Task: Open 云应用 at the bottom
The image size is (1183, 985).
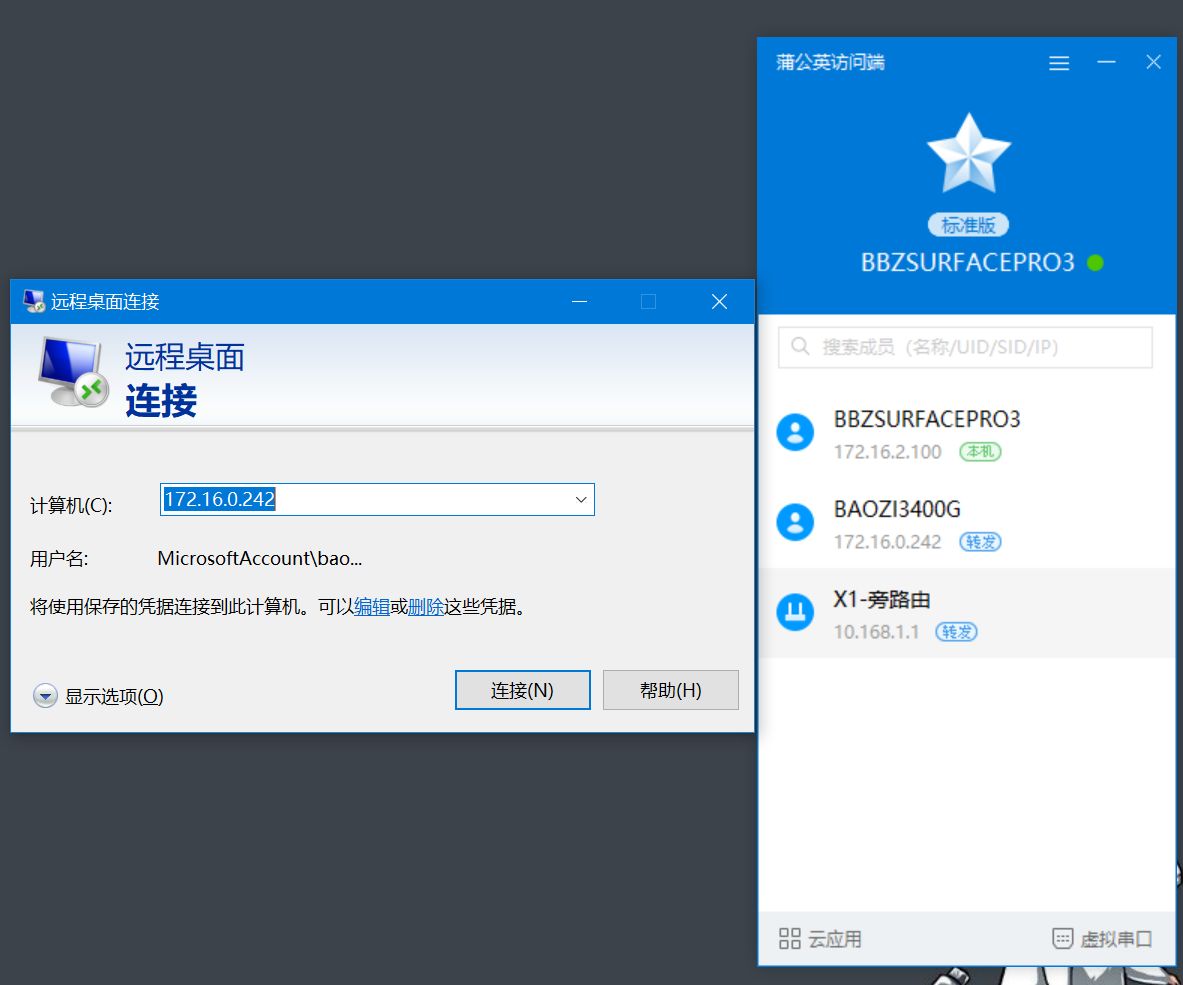Action: coord(820,939)
